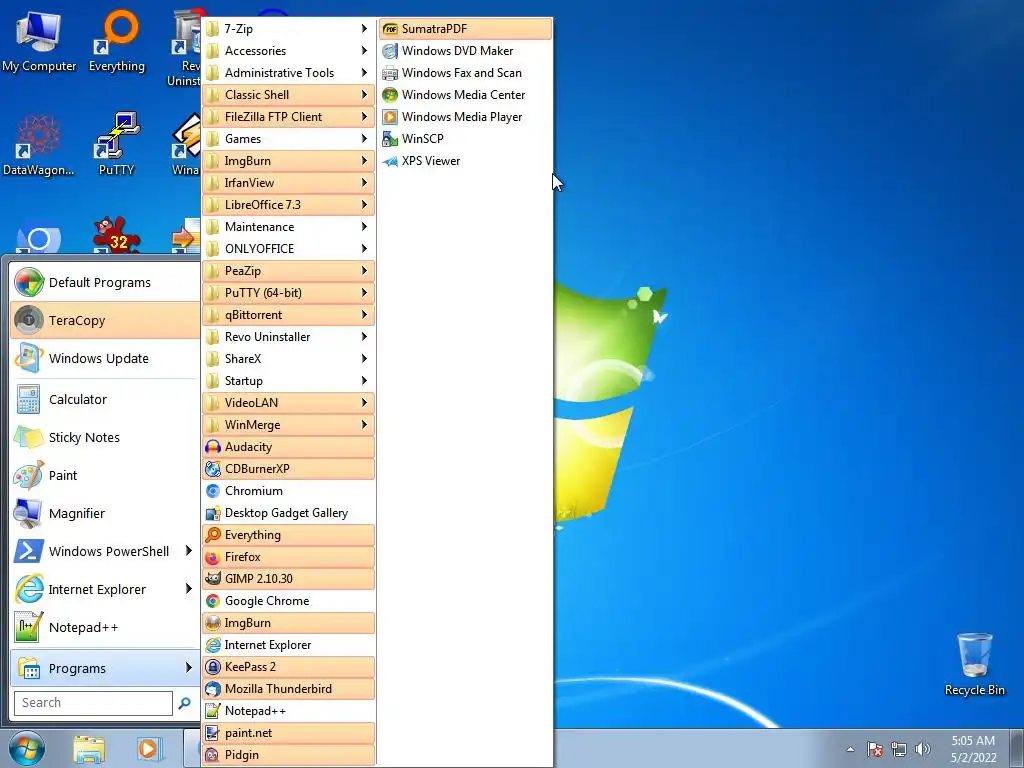
Task: Launch Magnifier
Action: point(105,513)
